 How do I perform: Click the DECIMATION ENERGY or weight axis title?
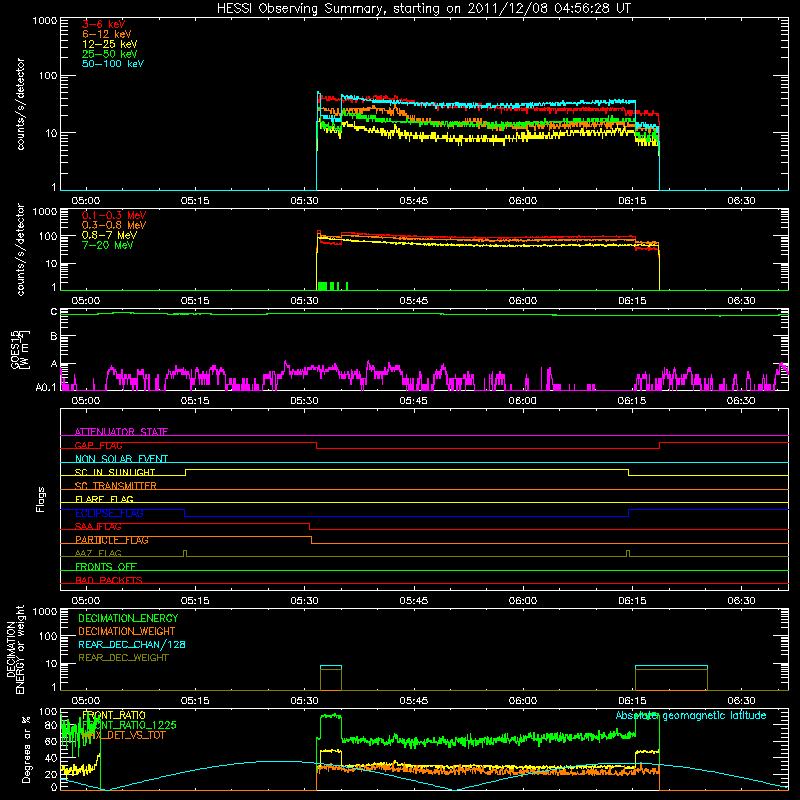click(x=15, y=649)
